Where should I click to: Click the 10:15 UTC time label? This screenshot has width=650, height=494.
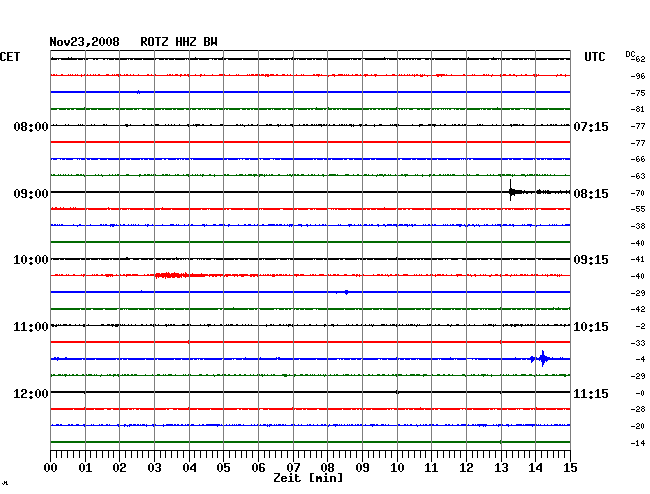point(591,327)
